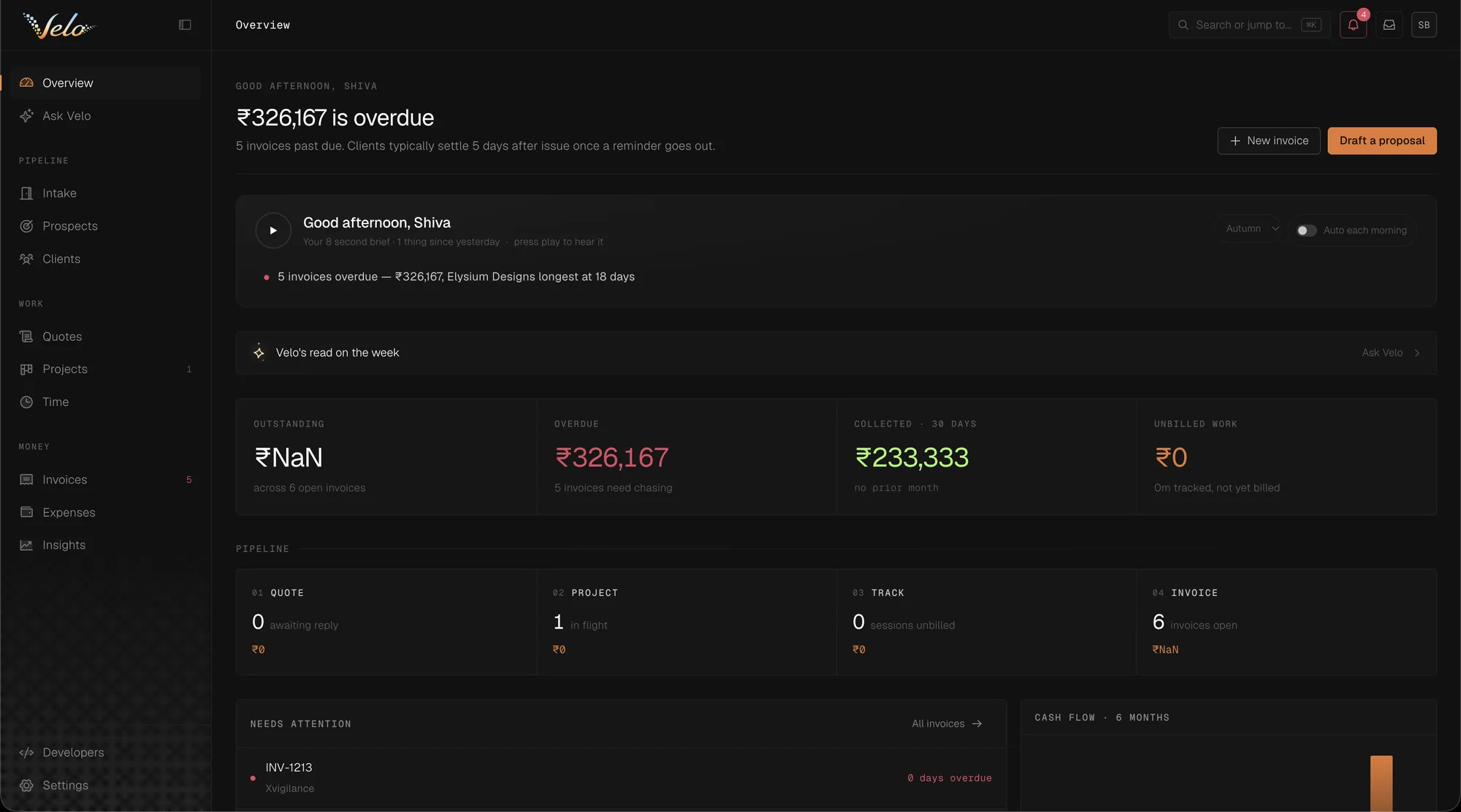Click Ask Velo chevron link
Viewport: 1461px width, 812px height.
pos(1391,353)
